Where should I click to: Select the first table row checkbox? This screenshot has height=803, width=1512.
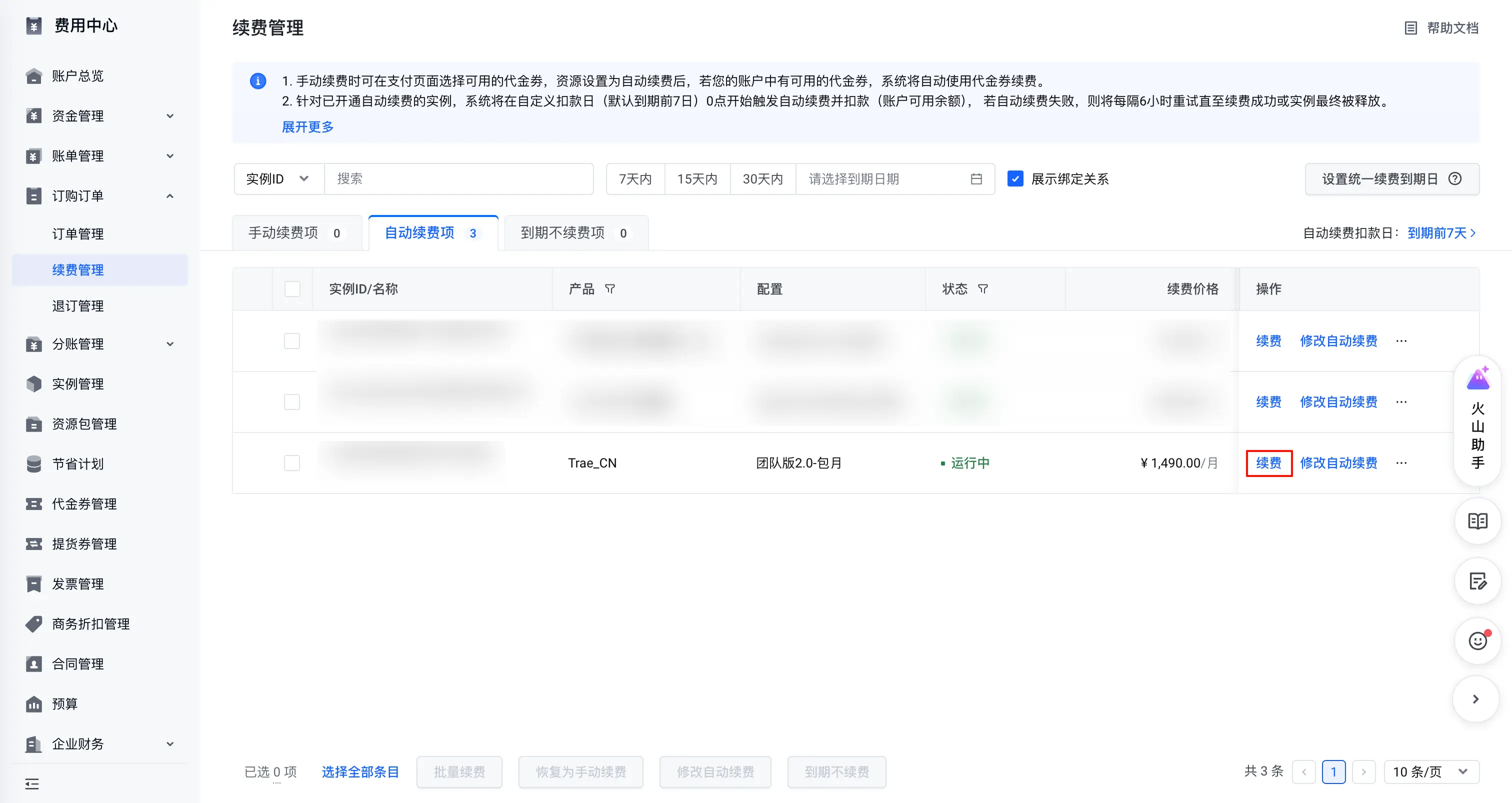(291, 341)
